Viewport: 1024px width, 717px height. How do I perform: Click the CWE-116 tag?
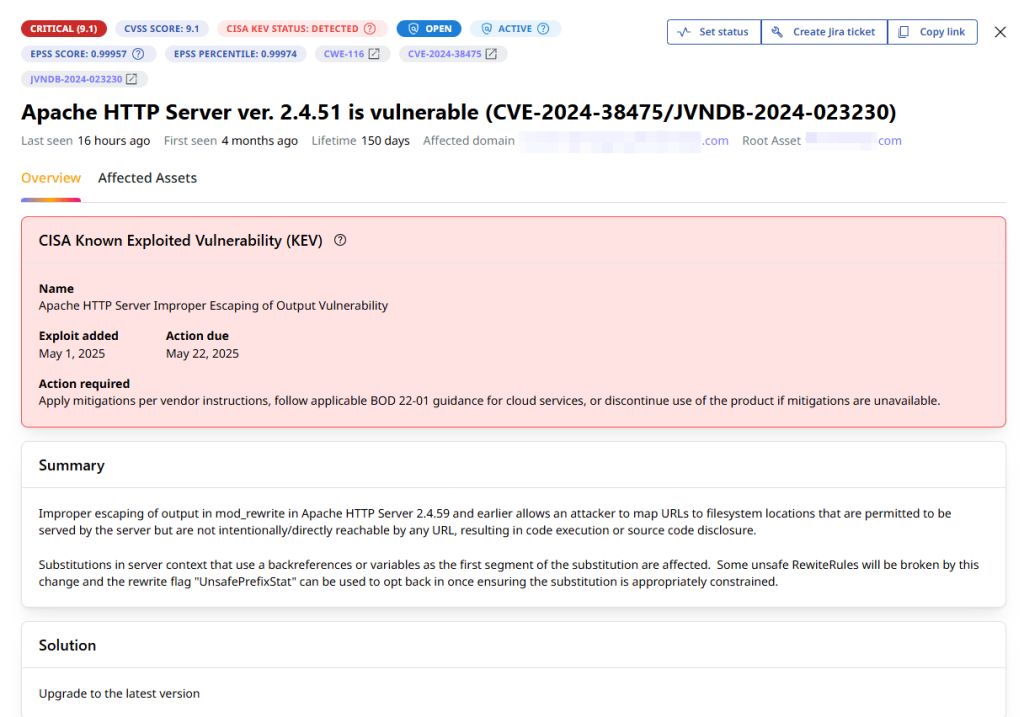click(x=353, y=54)
